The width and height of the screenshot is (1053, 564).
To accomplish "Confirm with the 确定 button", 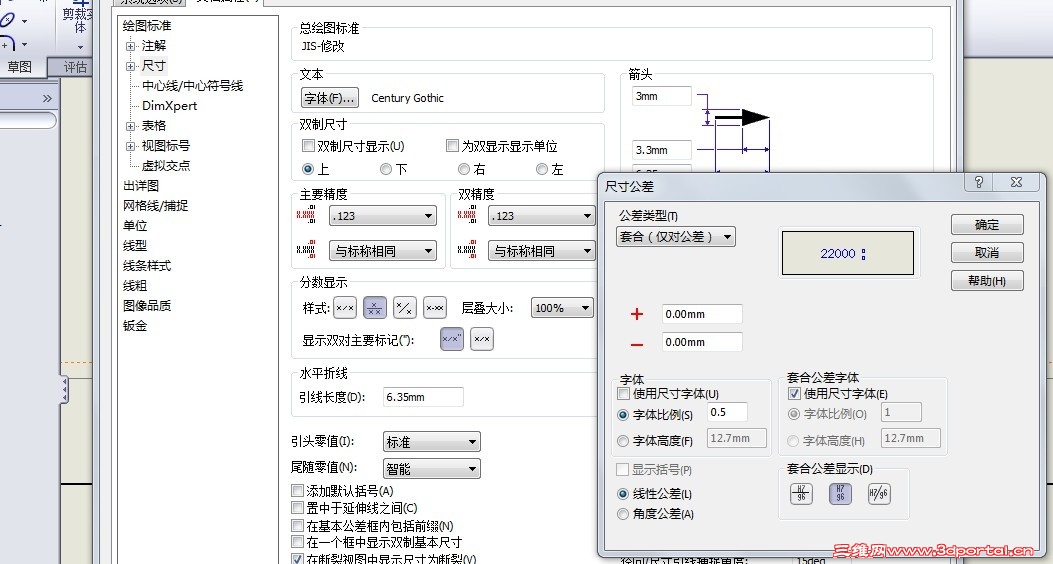I will (987, 225).
